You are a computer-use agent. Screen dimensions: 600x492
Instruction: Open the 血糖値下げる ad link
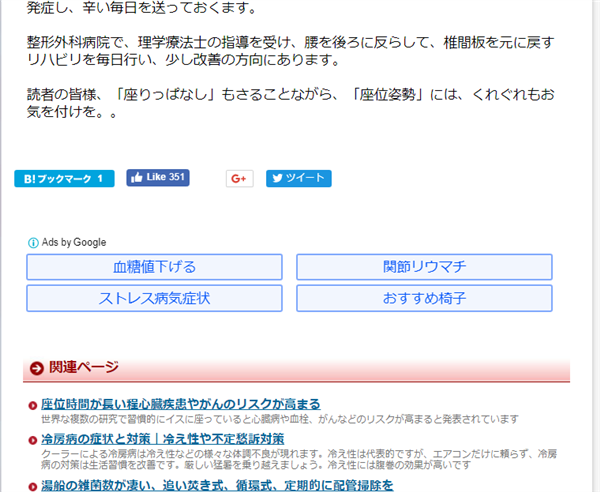click(x=155, y=267)
